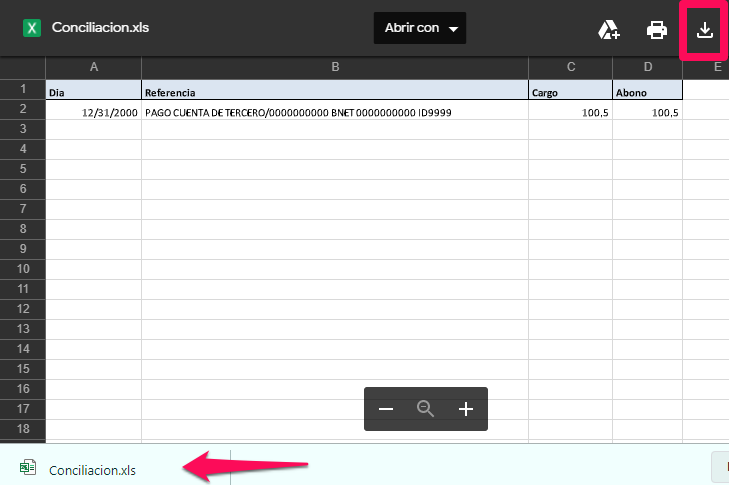Open the 'Abrir con' dropdown
The height and width of the screenshot is (485, 729).
coord(420,28)
